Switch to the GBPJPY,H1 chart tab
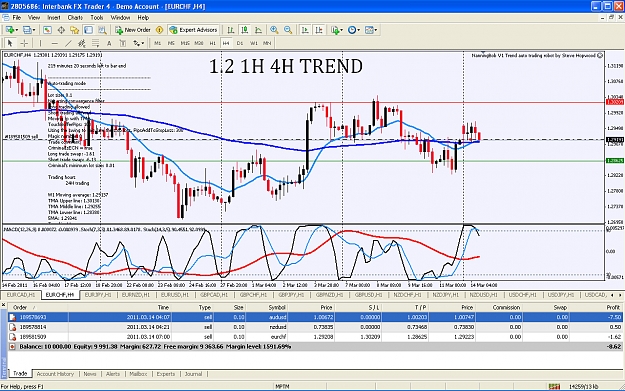The image size is (625, 391). tap(291, 295)
